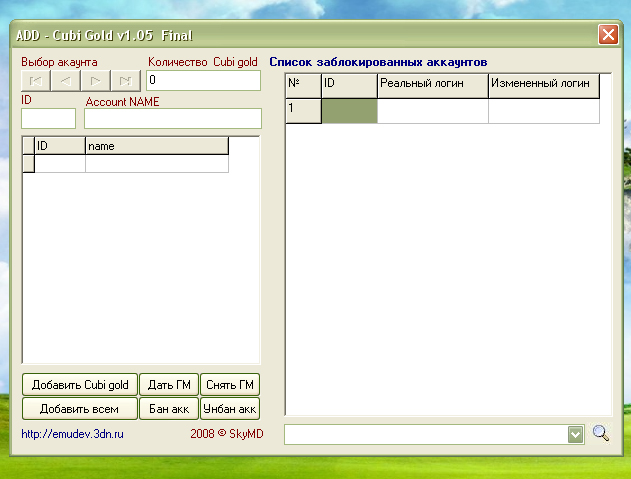Click the Измененный логин column header

543,86
